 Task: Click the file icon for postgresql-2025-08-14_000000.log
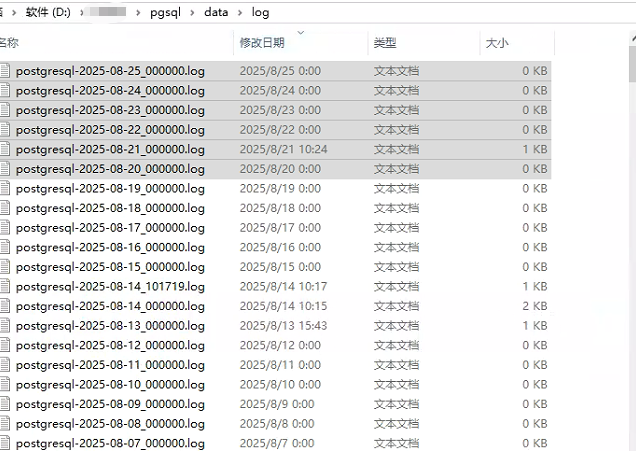4,306
